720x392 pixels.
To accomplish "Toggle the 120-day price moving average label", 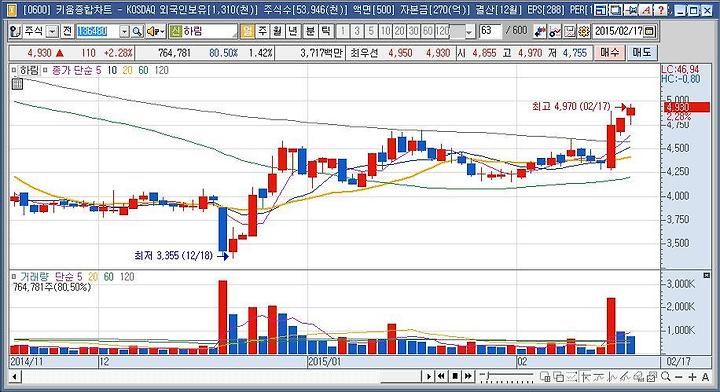I will pyautogui.click(x=161, y=70).
